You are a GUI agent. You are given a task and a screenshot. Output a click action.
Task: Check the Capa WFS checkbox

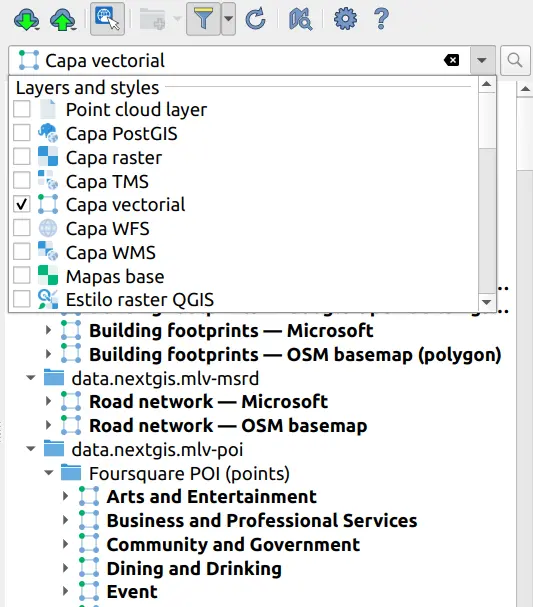click(x=22, y=228)
